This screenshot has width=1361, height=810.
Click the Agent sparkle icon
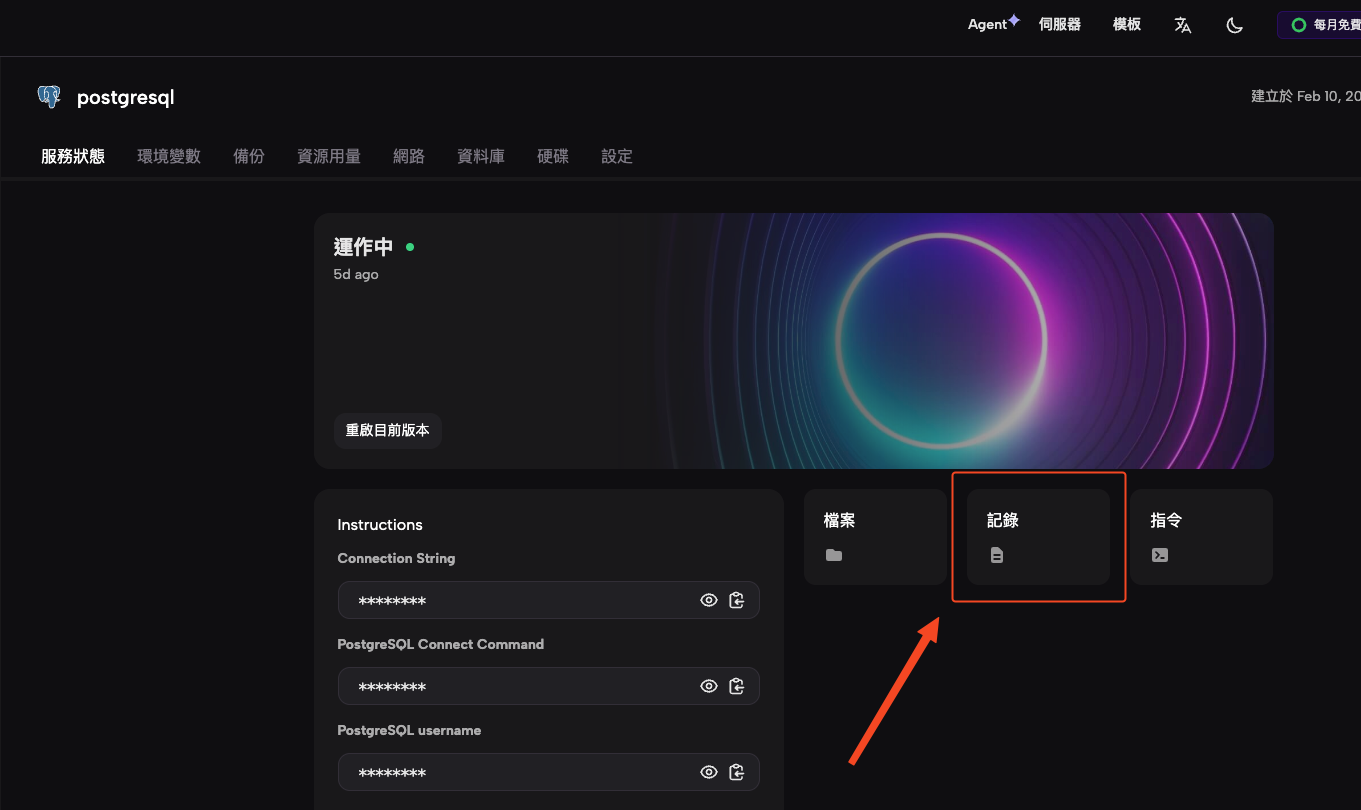click(1014, 19)
